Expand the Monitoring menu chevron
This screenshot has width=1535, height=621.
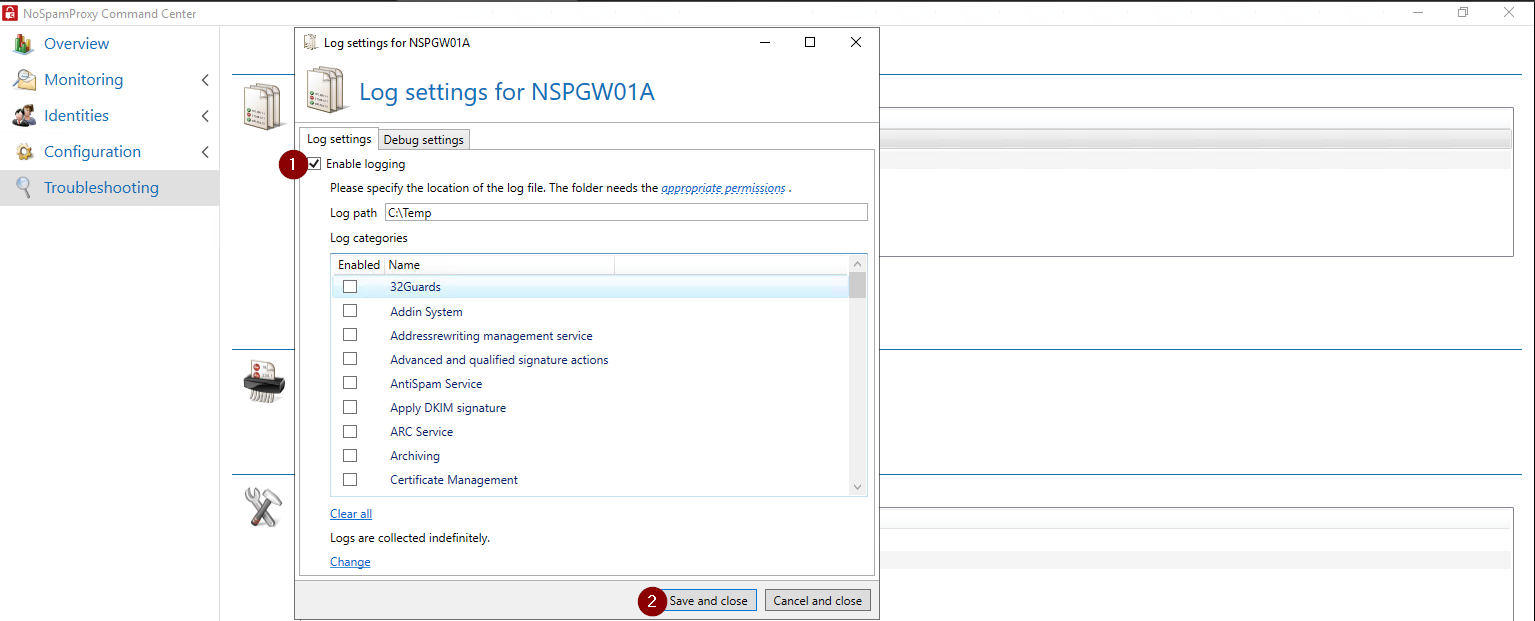click(x=205, y=80)
